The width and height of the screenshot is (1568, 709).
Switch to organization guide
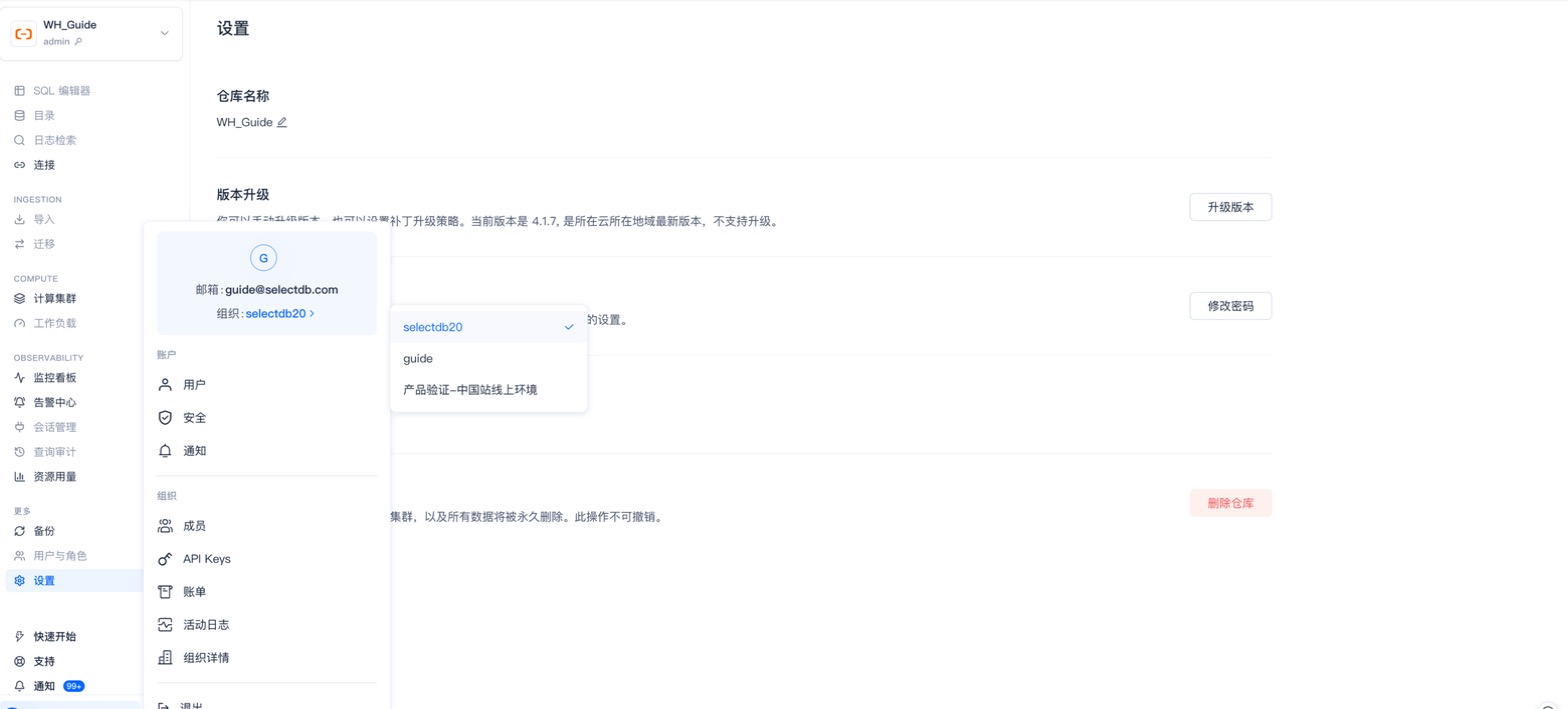(489, 358)
